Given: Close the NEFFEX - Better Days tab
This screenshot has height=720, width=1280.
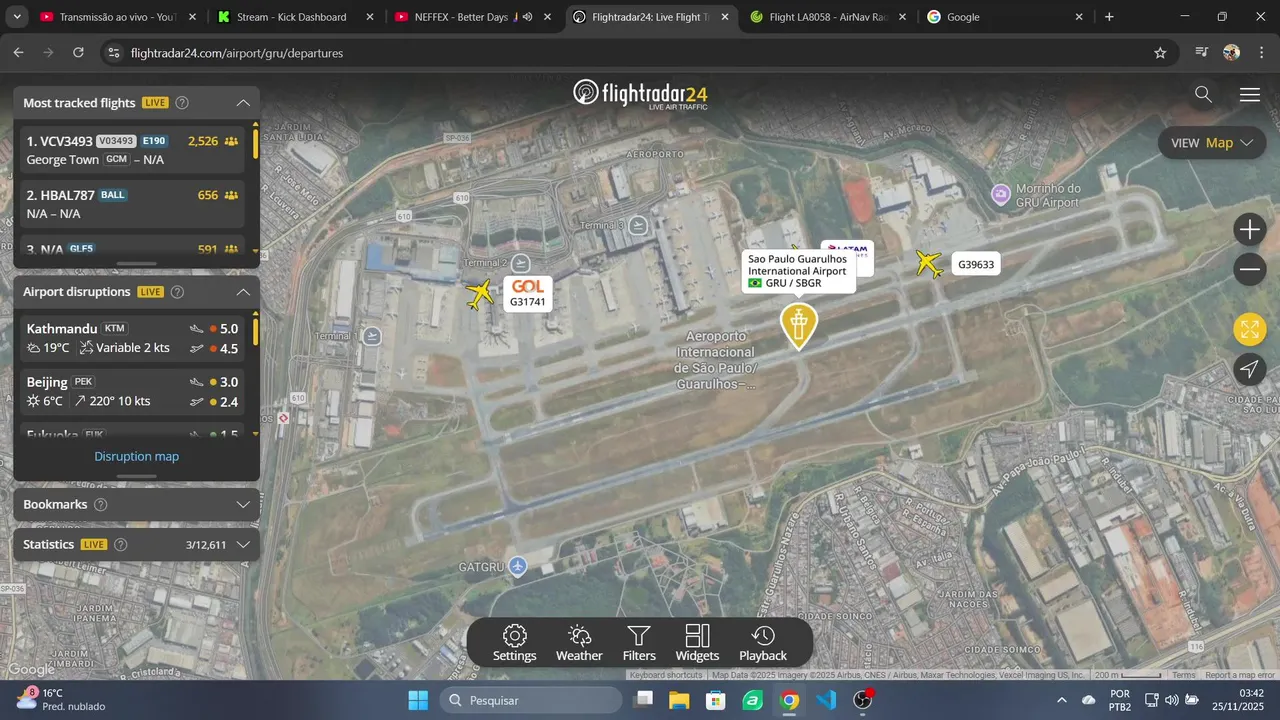Looking at the screenshot, I should tap(546, 17).
